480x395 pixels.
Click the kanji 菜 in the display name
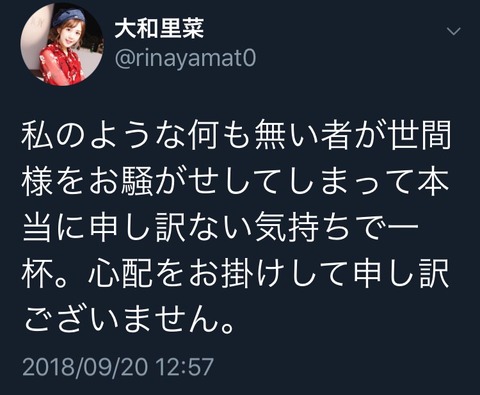(193, 29)
